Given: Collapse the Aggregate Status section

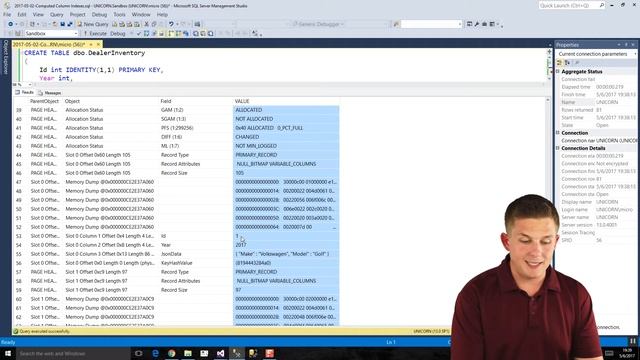Looking at the screenshot, I should (x=558, y=71).
